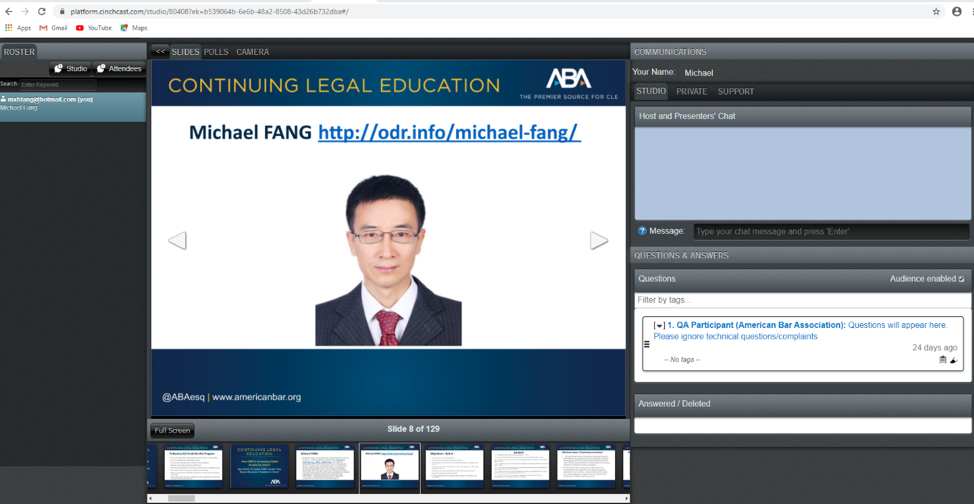Open Maps from the bookmarks bar
Image resolution: width=974 pixels, height=504 pixels.
[x=134, y=28]
